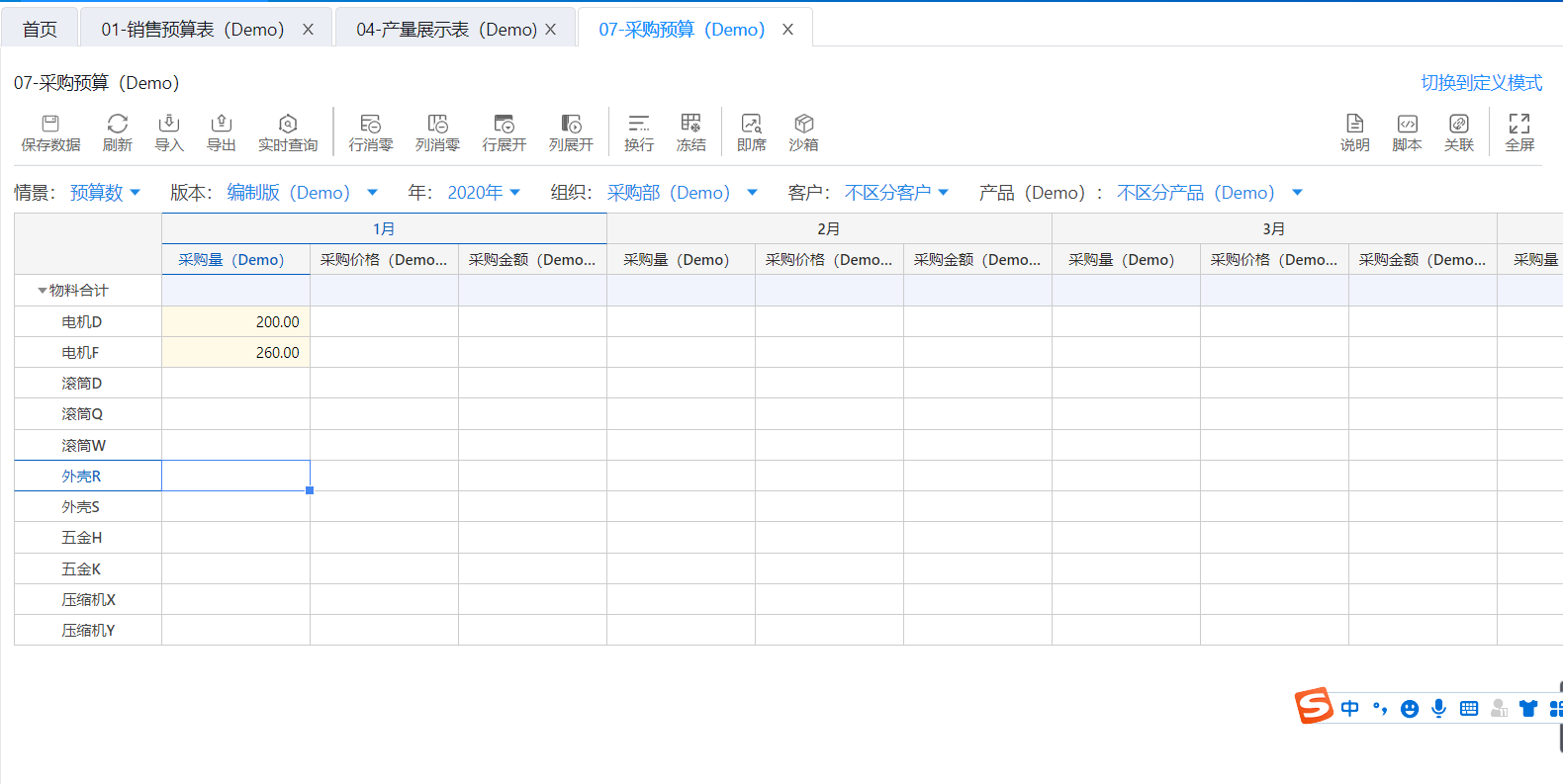Expand the 年 2020年 dropdown

click(x=484, y=193)
